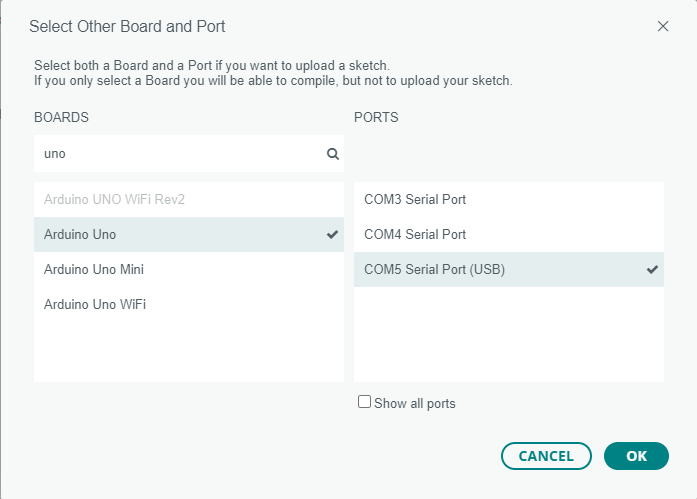
Task: Select the Arduino Uno board entry
Action: (80, 235)
